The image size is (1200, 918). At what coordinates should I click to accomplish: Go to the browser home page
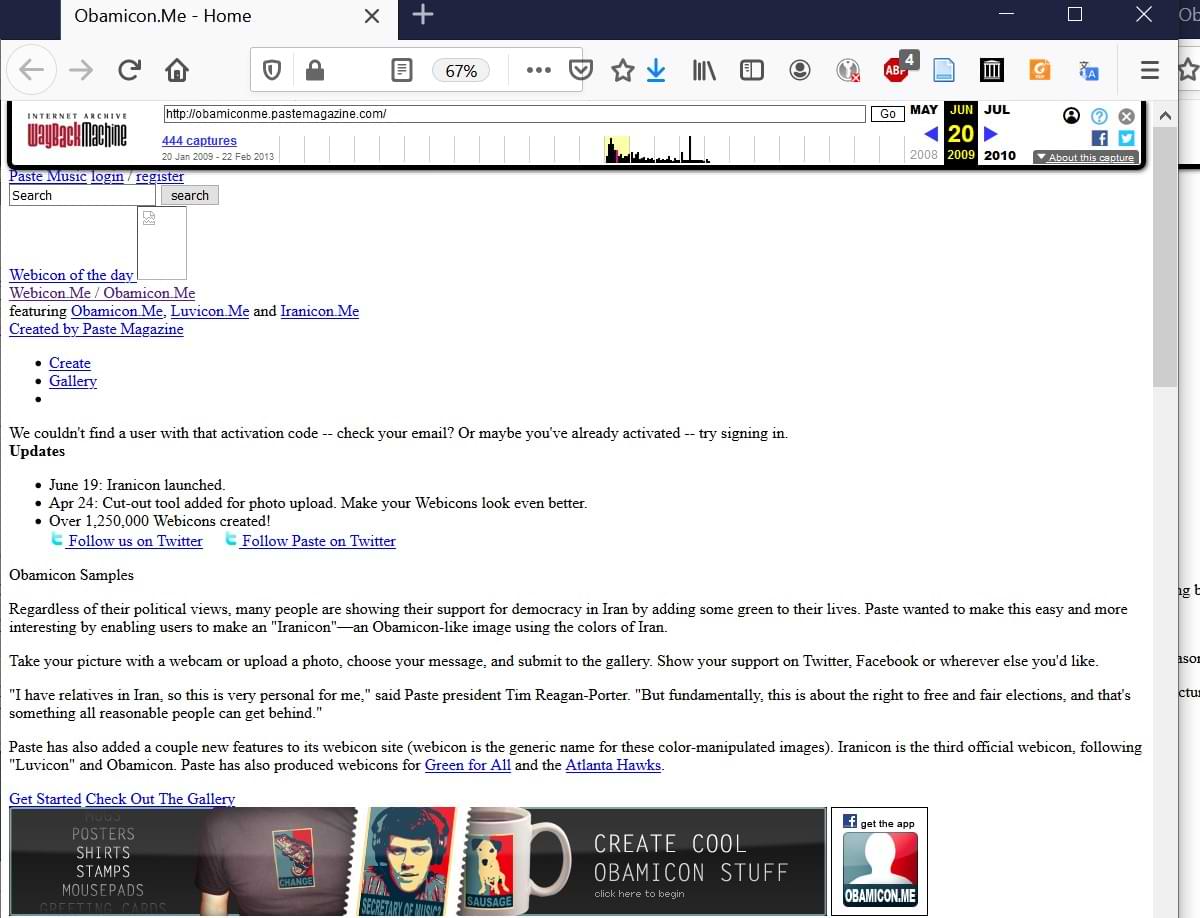177,70
